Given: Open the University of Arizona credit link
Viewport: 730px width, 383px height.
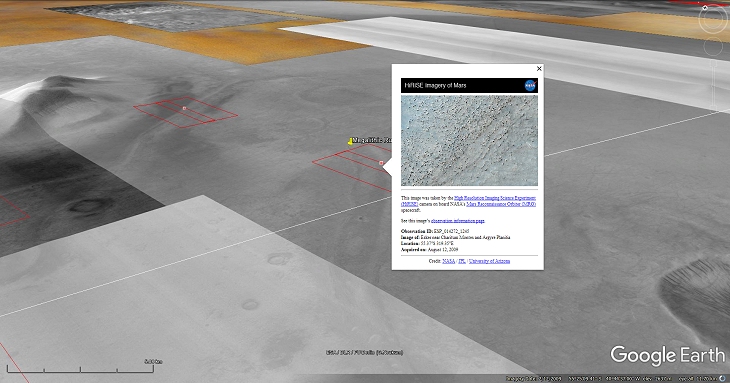Looking at the screenshot, I should (489, 261).
